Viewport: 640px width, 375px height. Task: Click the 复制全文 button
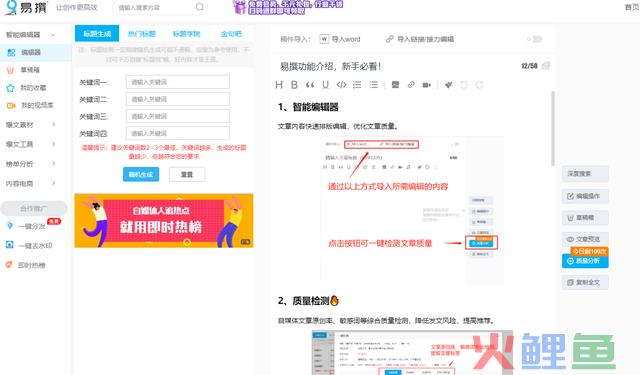click(585, 282)
